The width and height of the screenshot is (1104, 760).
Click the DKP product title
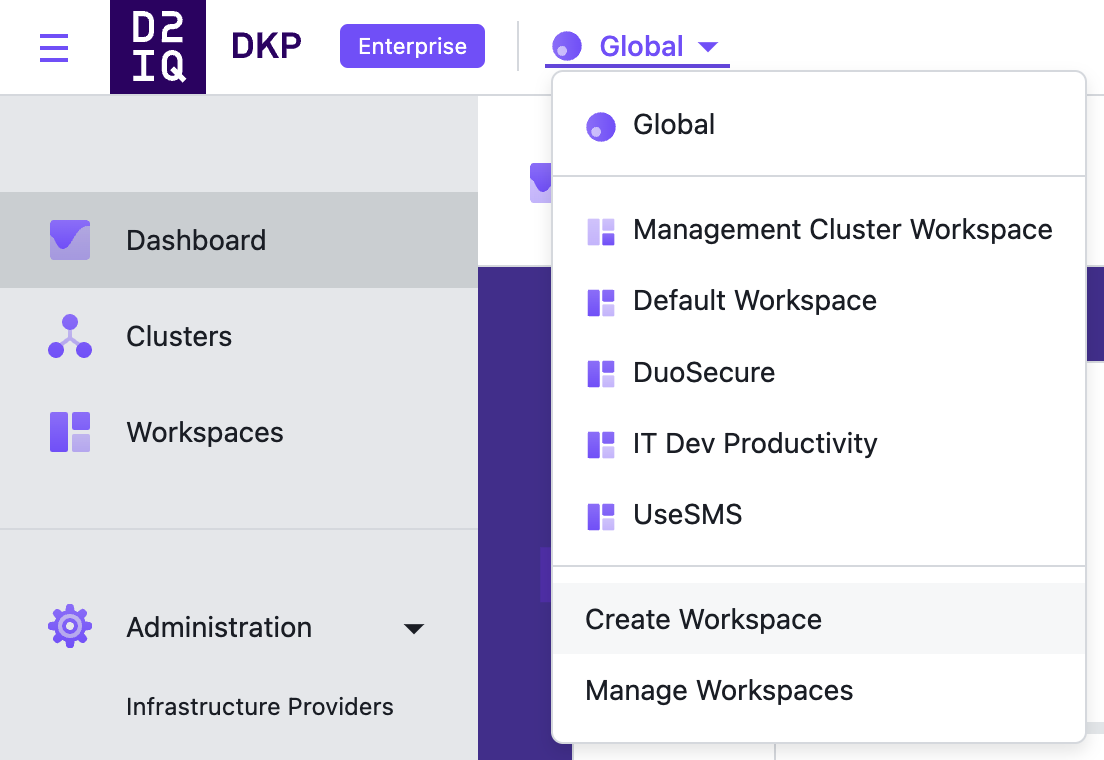click(x=266, y=46)
